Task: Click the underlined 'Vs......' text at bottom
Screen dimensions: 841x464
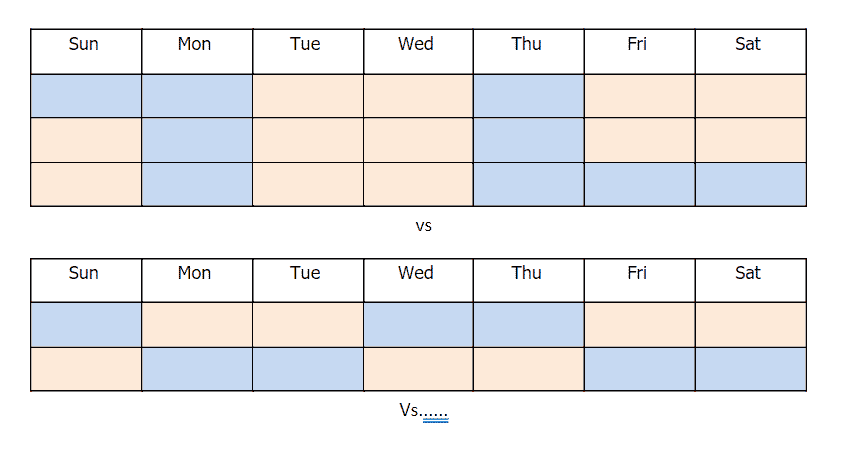Action: click(x=424, y=411)
